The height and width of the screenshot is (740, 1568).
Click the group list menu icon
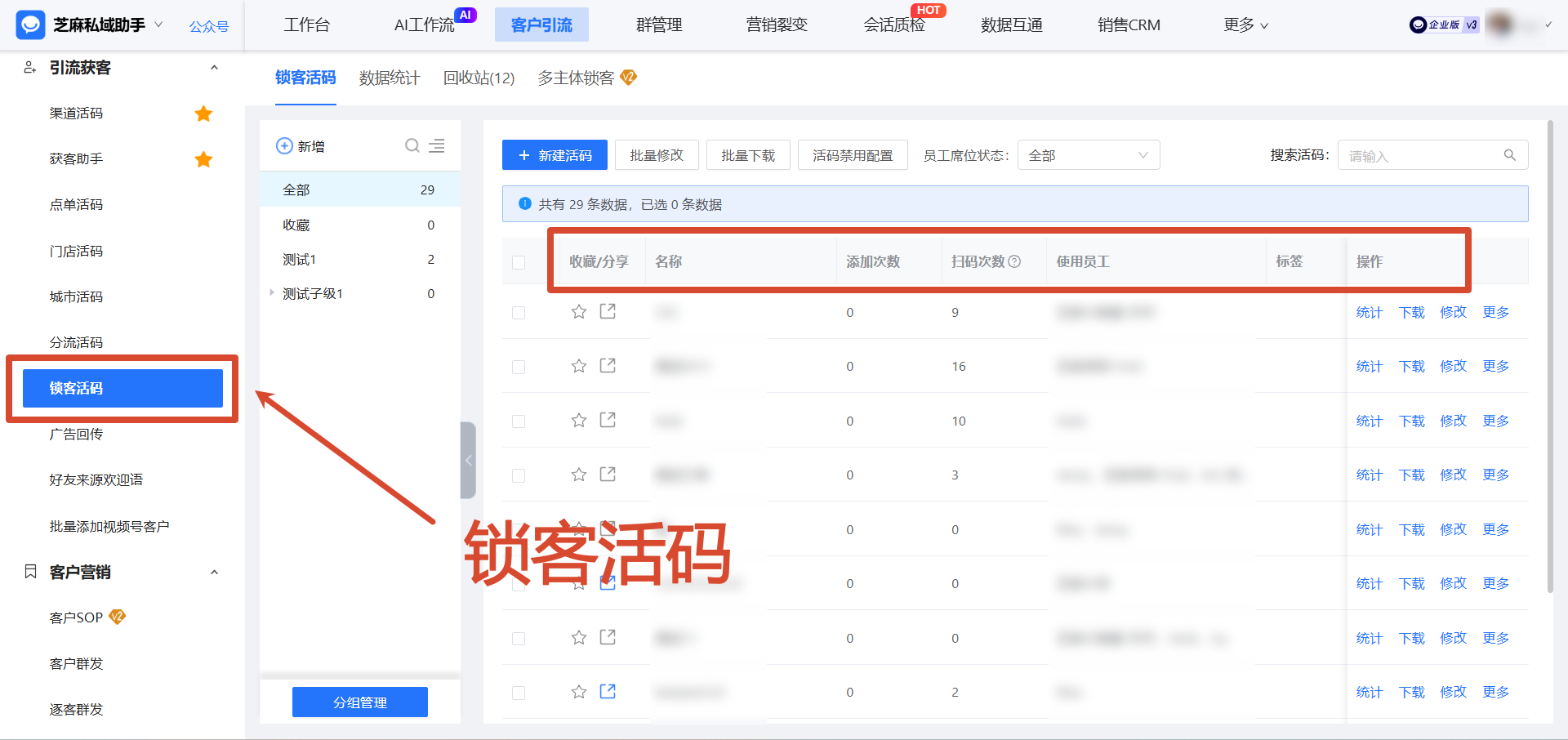click(x=437, y=145)
